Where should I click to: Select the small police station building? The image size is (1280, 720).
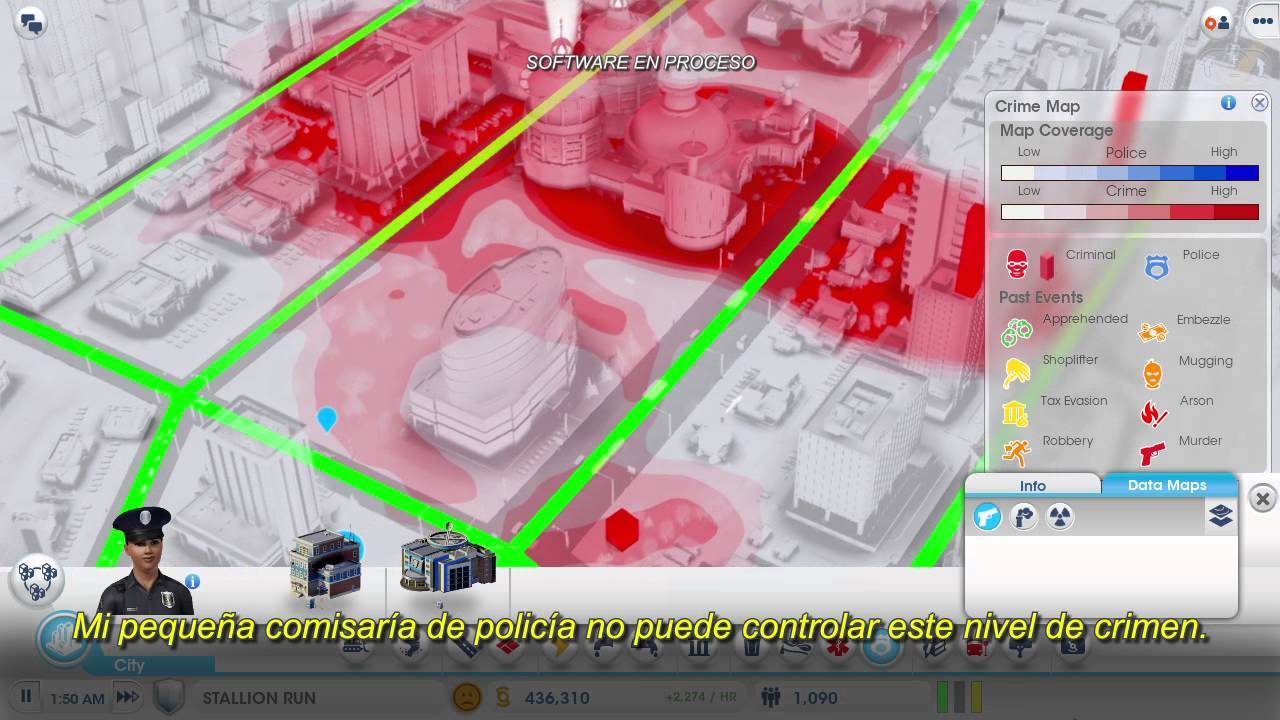point(325,565)
